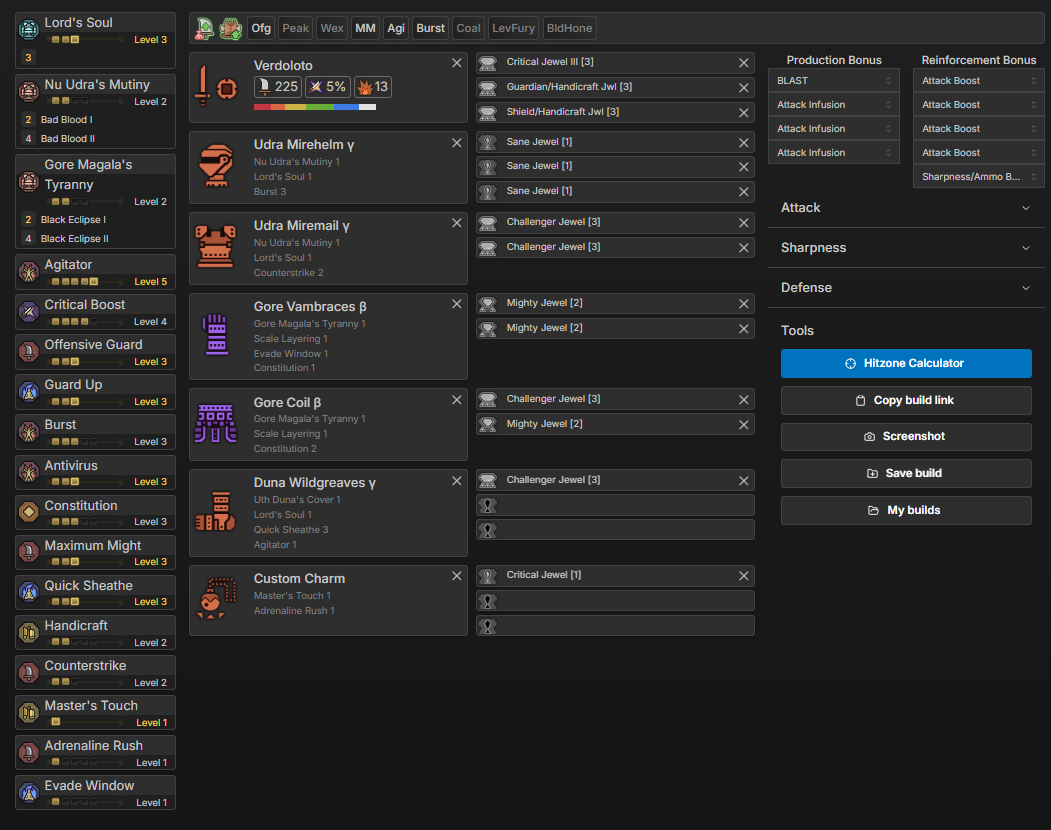Click the Offensive Guard skill icon
The width and height of the screenshot is (1051, 830).
click(x=28, y=351)
